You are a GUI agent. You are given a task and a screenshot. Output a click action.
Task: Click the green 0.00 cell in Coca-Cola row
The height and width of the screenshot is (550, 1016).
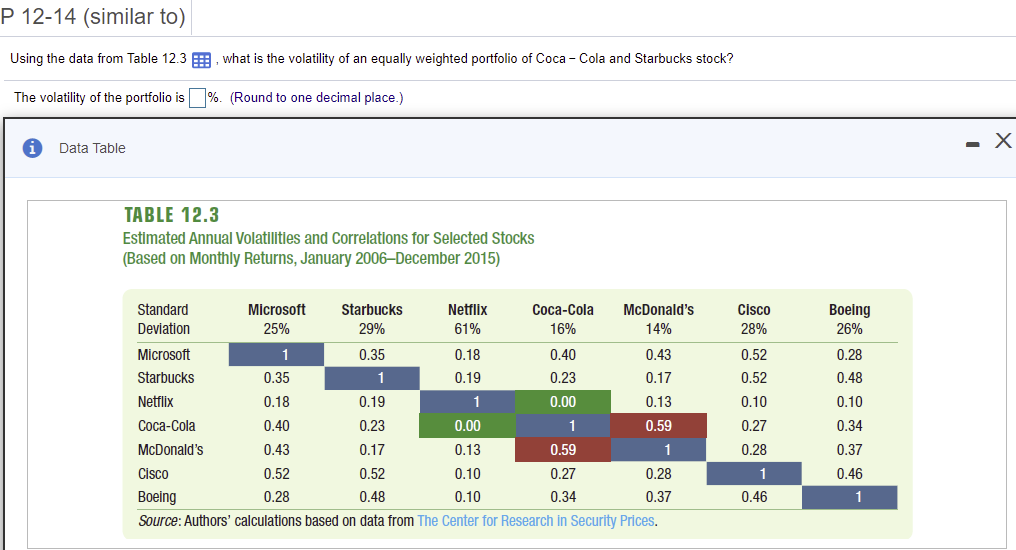(467, 426)
